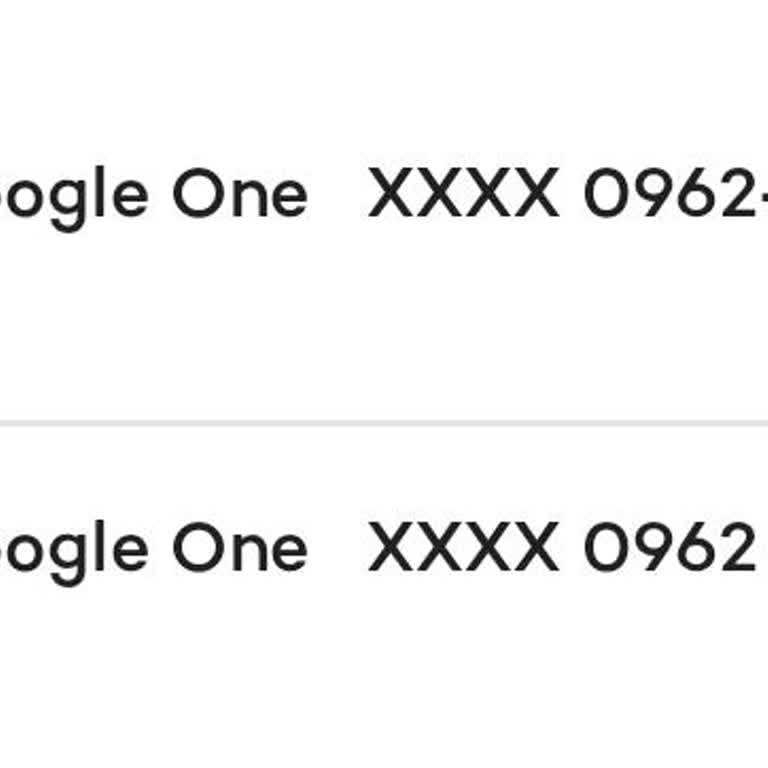Viewport: 768px width, 768px height.
Task: Click the partial 'oogle' text in the lower row
Action: 73,552
